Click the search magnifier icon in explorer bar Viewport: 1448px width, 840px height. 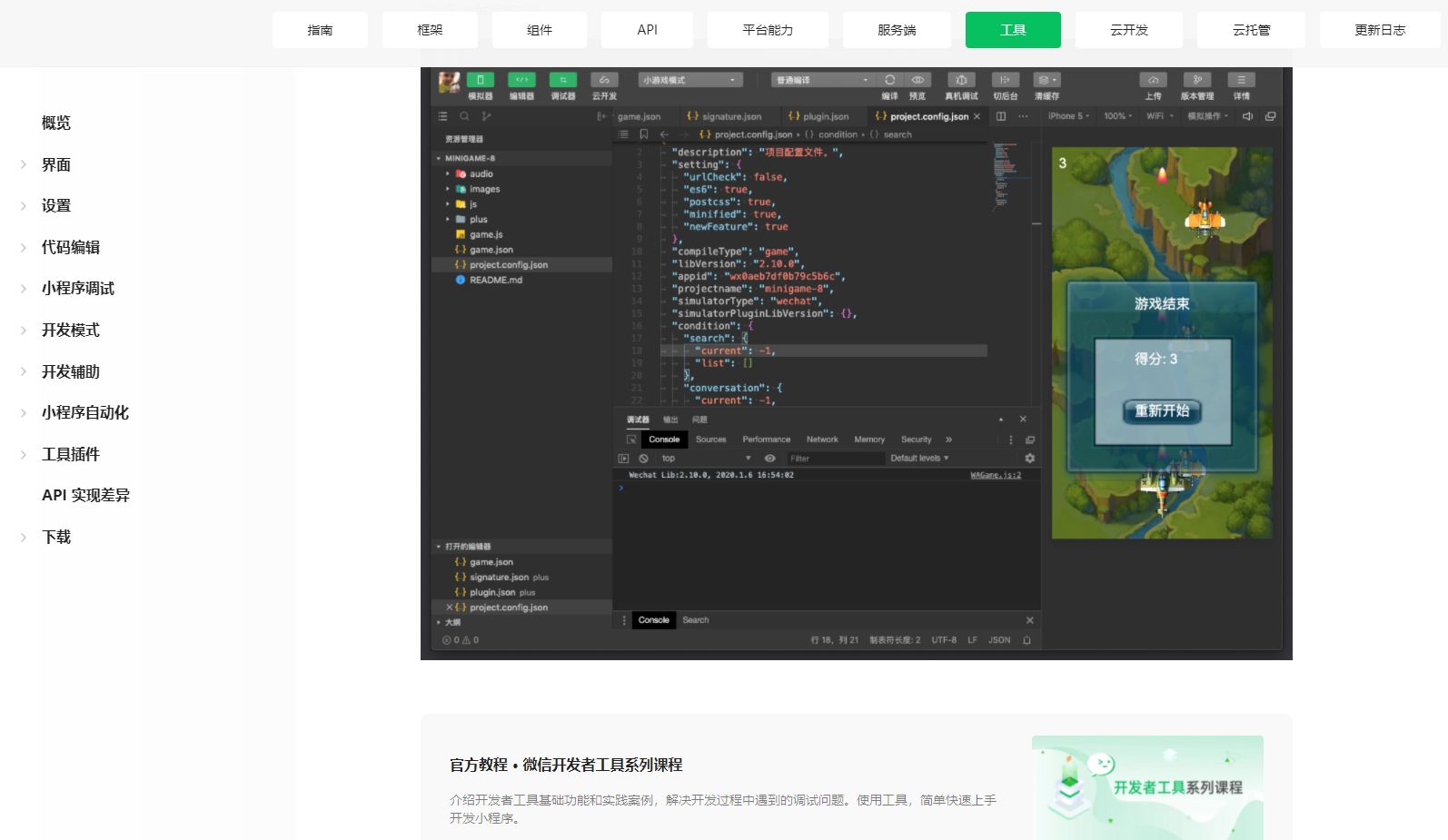464,116
